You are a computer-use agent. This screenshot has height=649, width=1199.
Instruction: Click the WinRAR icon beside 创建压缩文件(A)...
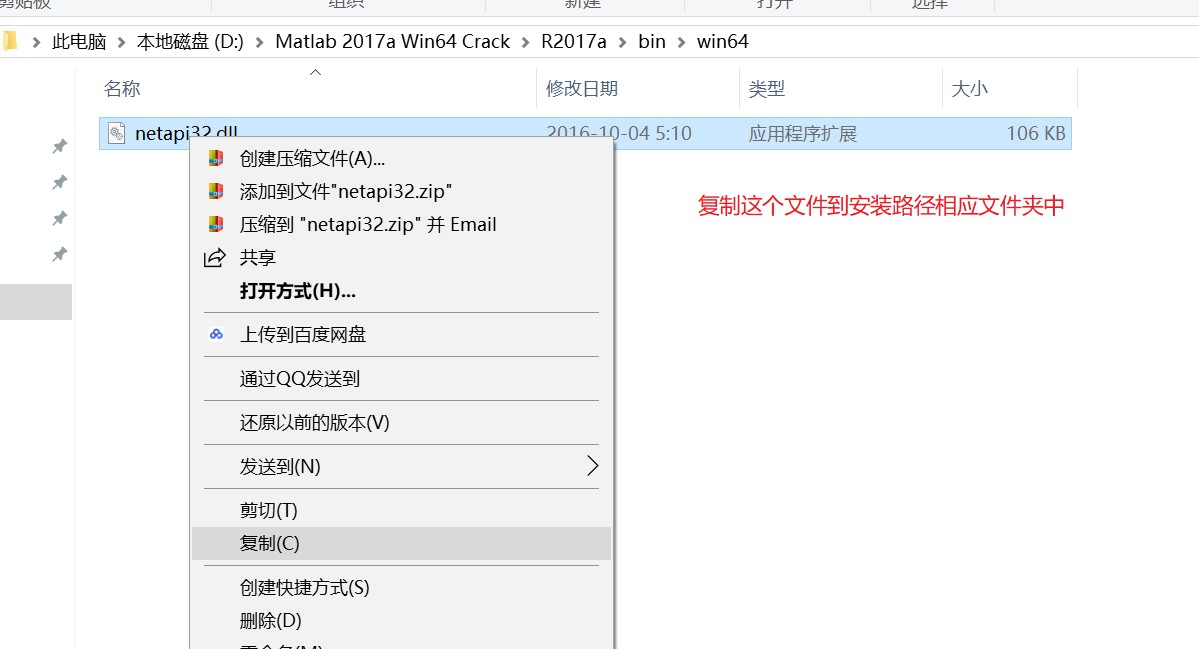click(x=215, y=158)
